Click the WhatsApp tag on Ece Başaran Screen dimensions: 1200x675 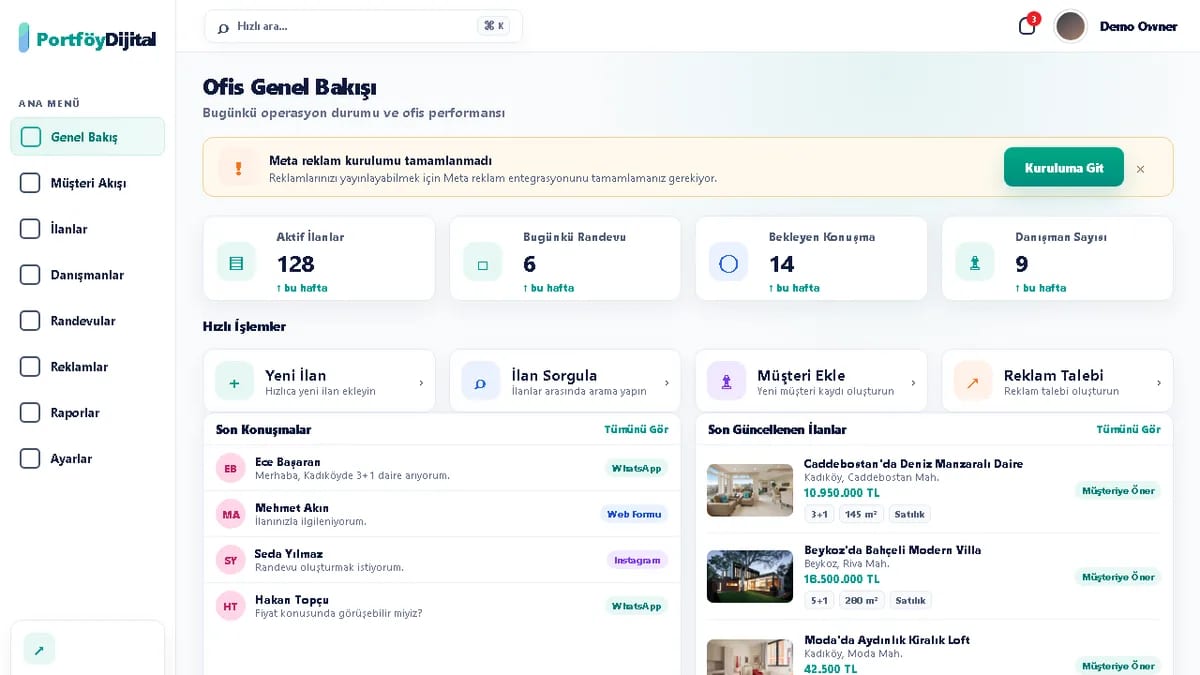click(636, 468)
